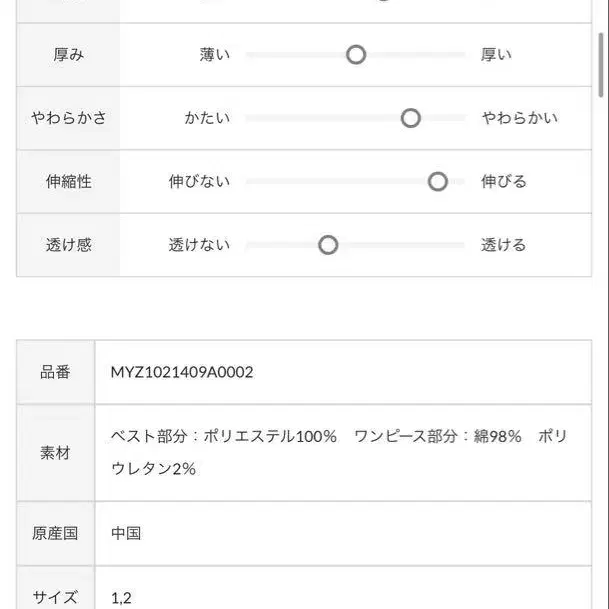Click the 原産国 header cell

point(56,533)
